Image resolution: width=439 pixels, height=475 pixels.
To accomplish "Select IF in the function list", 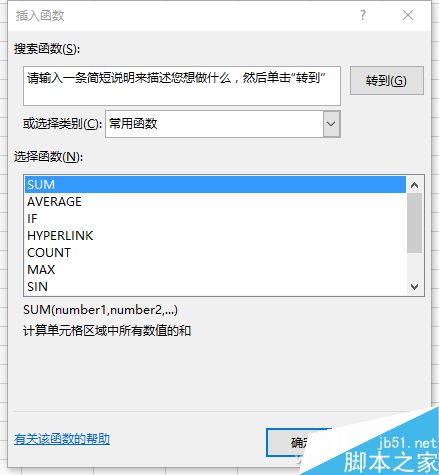I will pos(215,219).
